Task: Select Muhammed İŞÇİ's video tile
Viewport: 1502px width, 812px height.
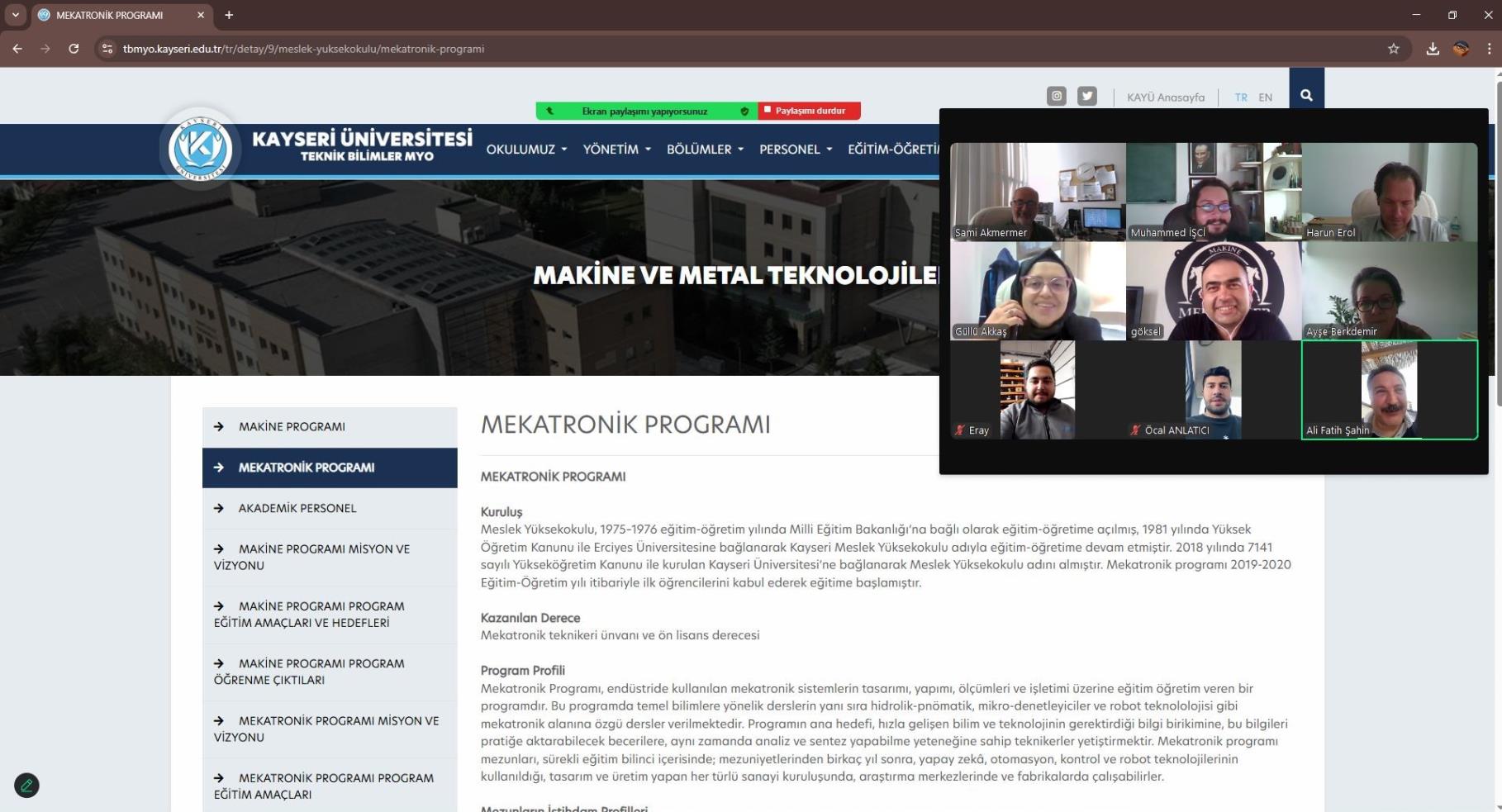Action: [1214, 192]
